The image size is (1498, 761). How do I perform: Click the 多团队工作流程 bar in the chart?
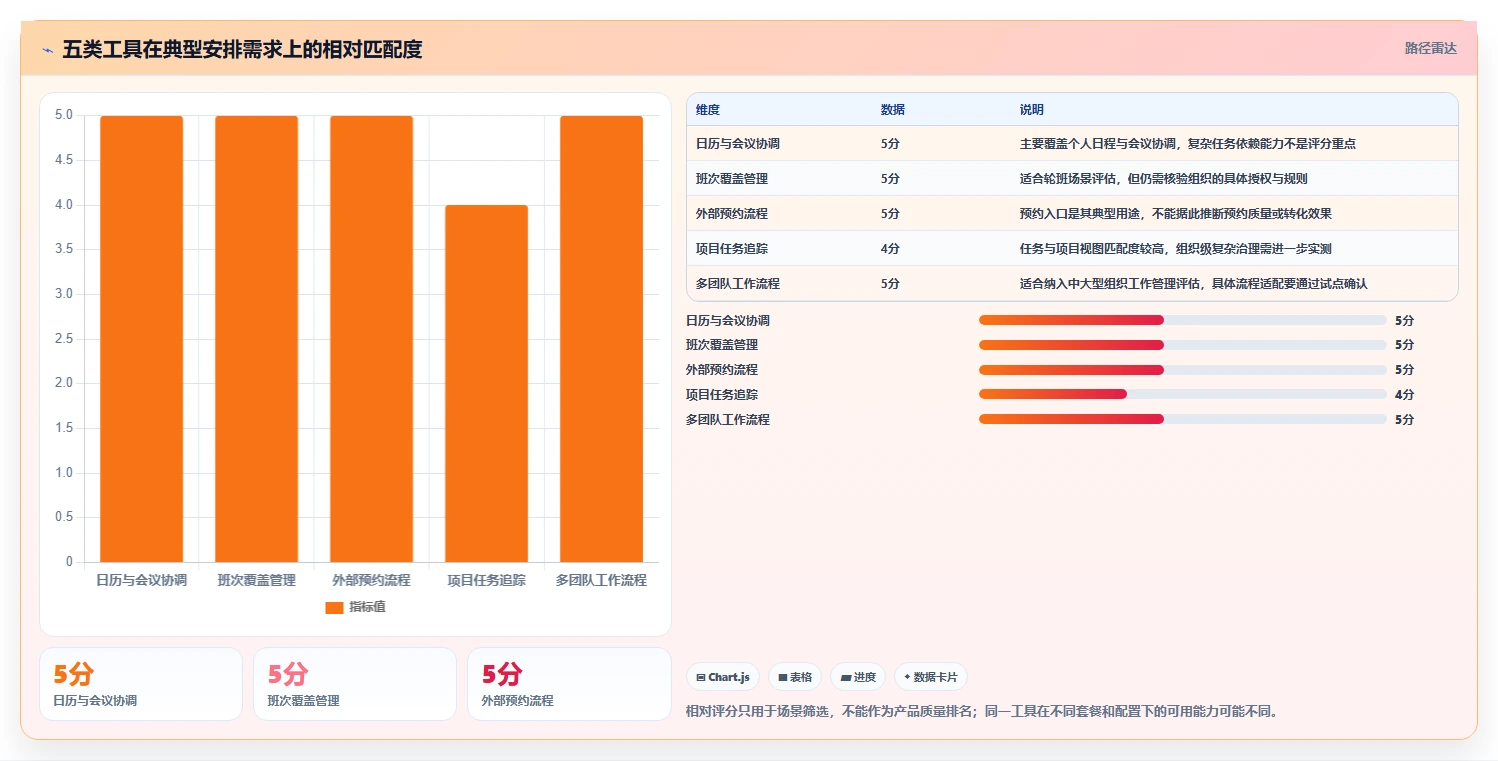(x=601, y=339)
